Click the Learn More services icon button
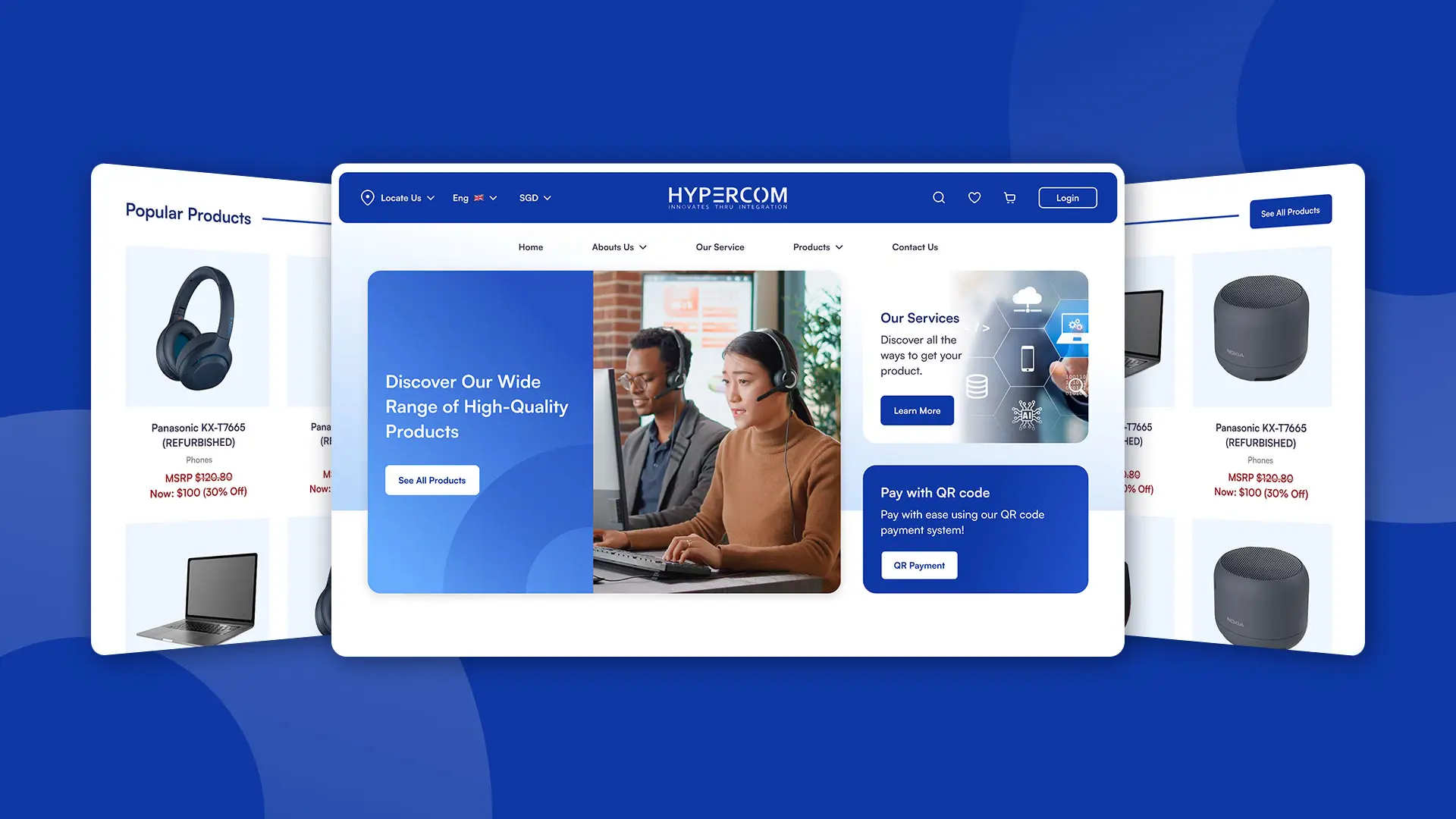 click(x=917, y=410)
